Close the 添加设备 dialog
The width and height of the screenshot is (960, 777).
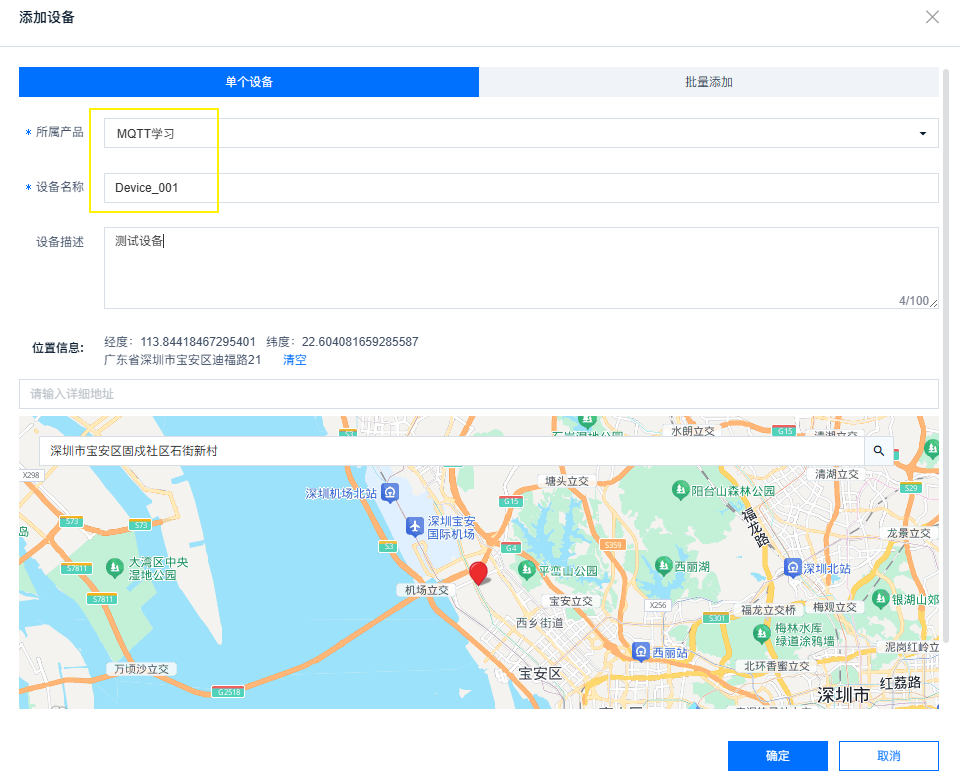tap(932, 17)
